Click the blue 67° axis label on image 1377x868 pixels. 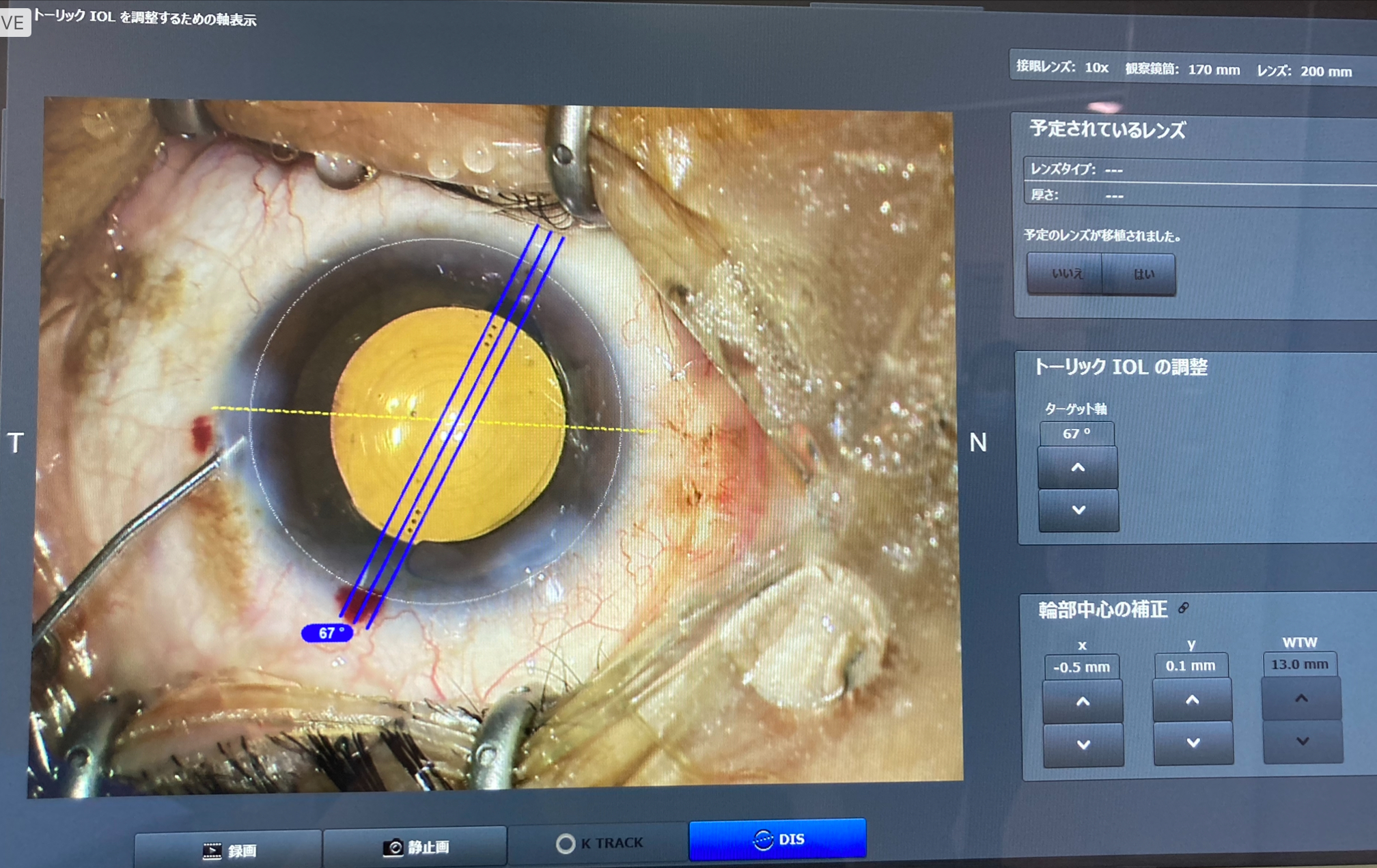(x=327, y=633)
